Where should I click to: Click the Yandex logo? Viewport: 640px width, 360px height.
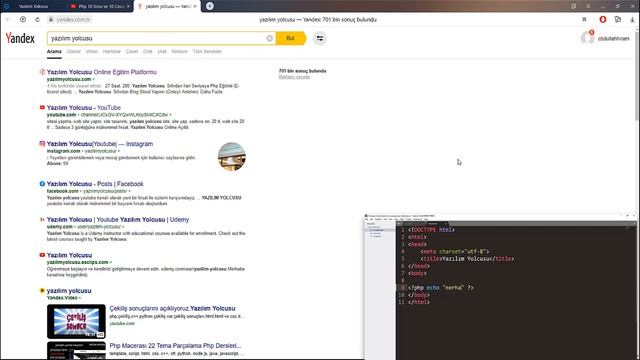pyautogui.click(x=20, y=38)
